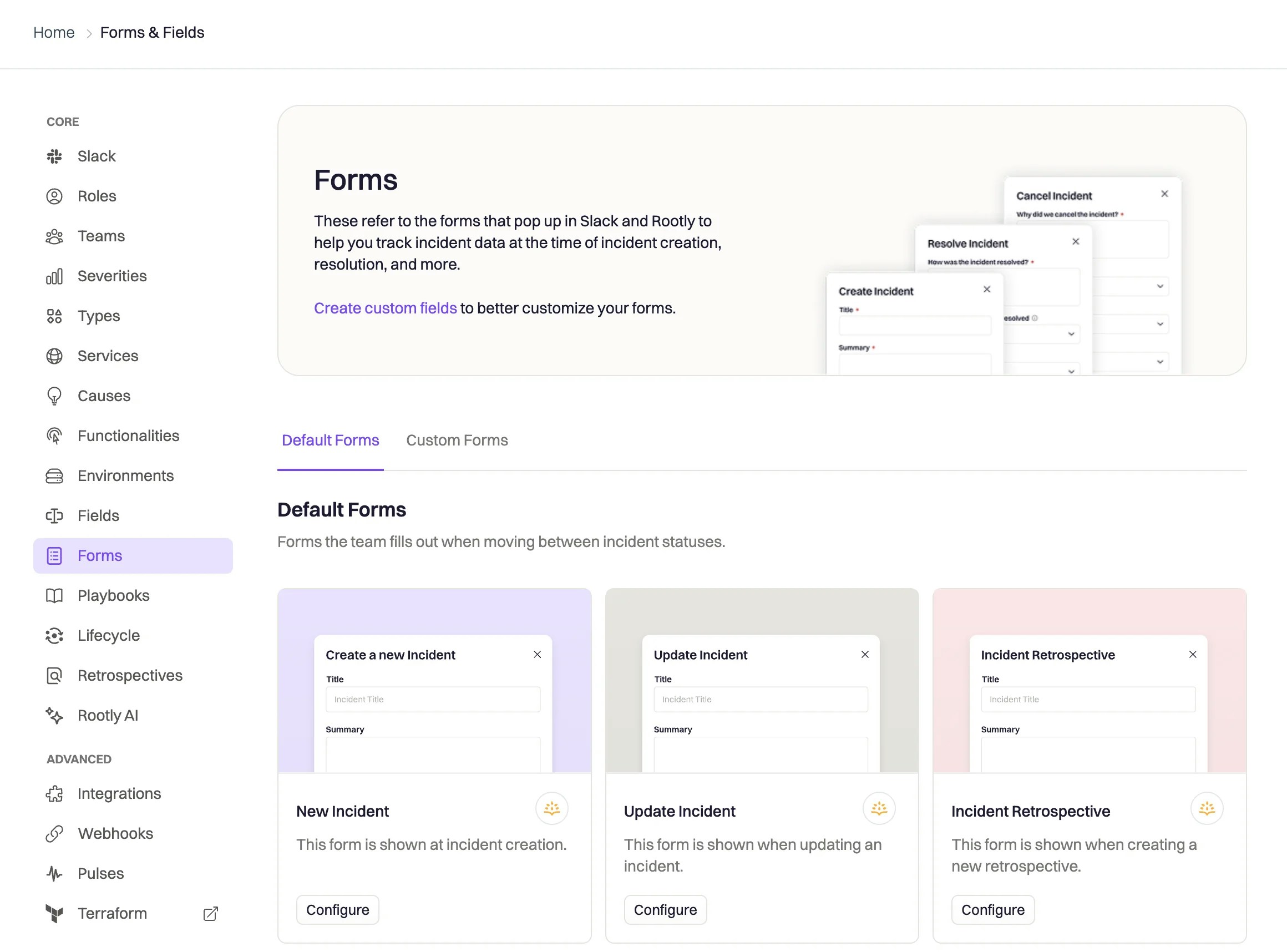1287x952 pixels.
Task: Go to Functionalities
Action: pyautogui.click(x=133, y=436)
